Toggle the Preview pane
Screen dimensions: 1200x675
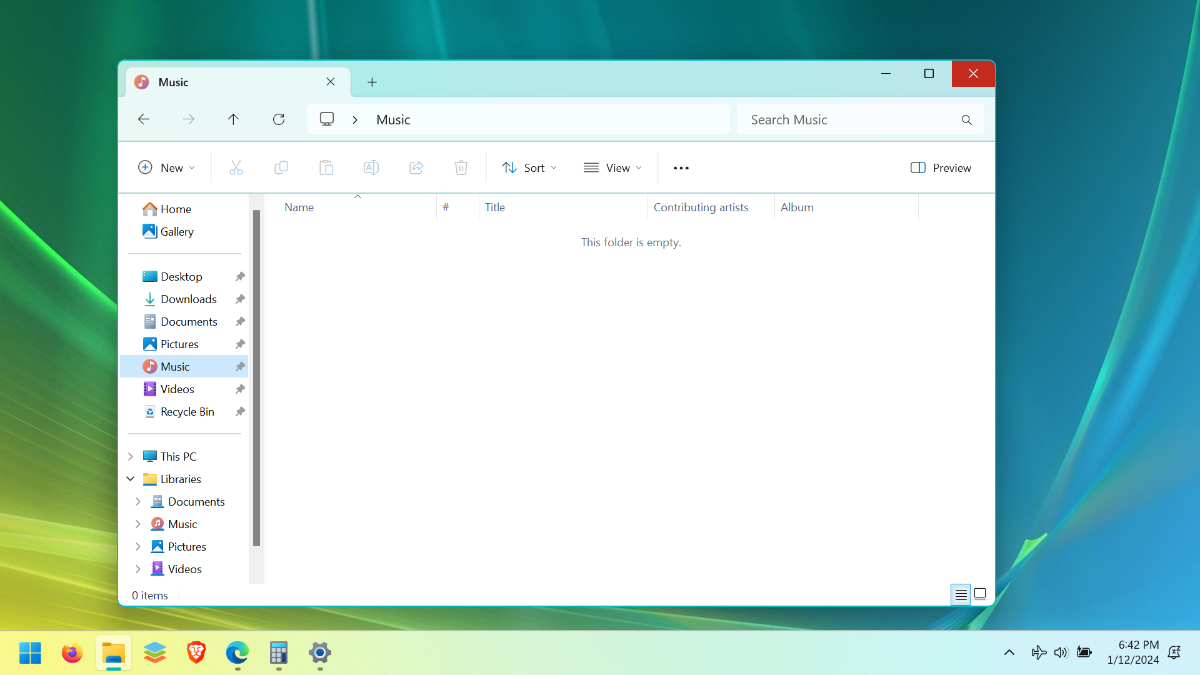941,168
